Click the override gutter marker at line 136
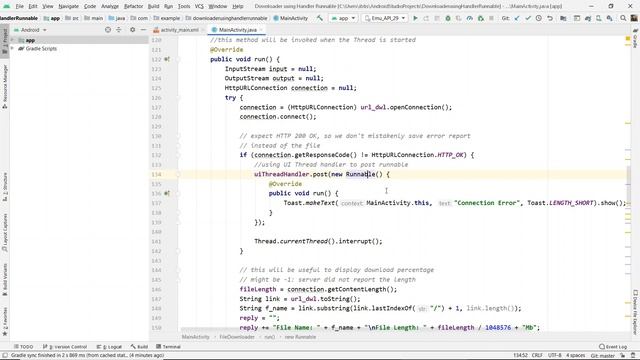640x360 pixels. point(167,193)
